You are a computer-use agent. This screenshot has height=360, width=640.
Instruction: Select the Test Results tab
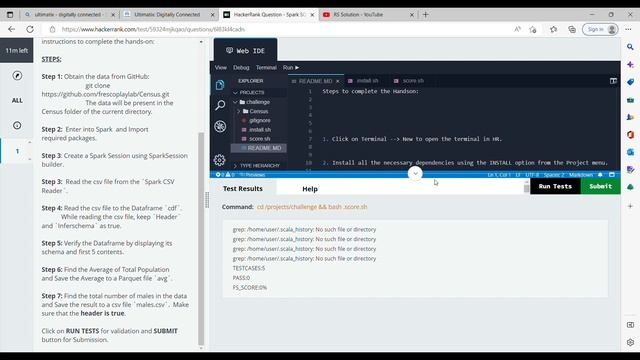click(x=243, y=189)
